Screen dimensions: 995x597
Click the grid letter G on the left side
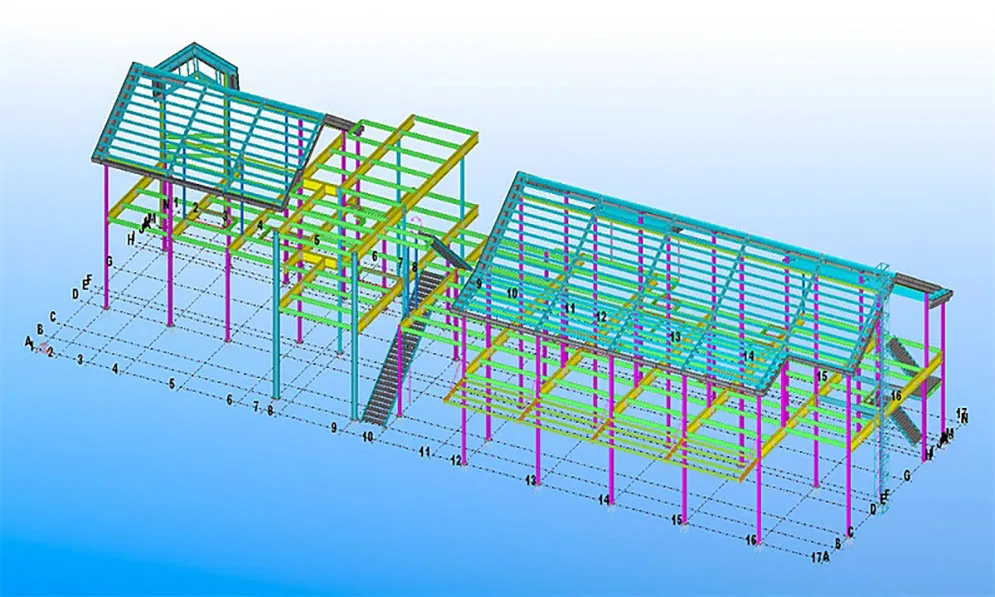(x=108, y=262)
